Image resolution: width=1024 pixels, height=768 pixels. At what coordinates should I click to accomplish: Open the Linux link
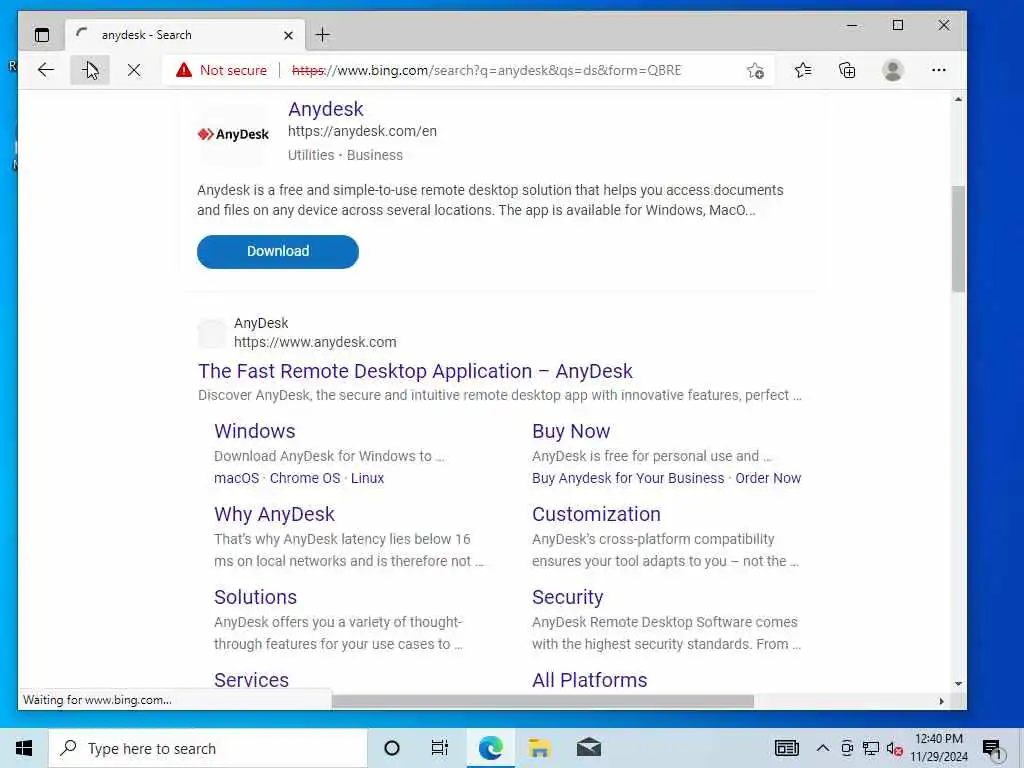[x=367, y=478]
